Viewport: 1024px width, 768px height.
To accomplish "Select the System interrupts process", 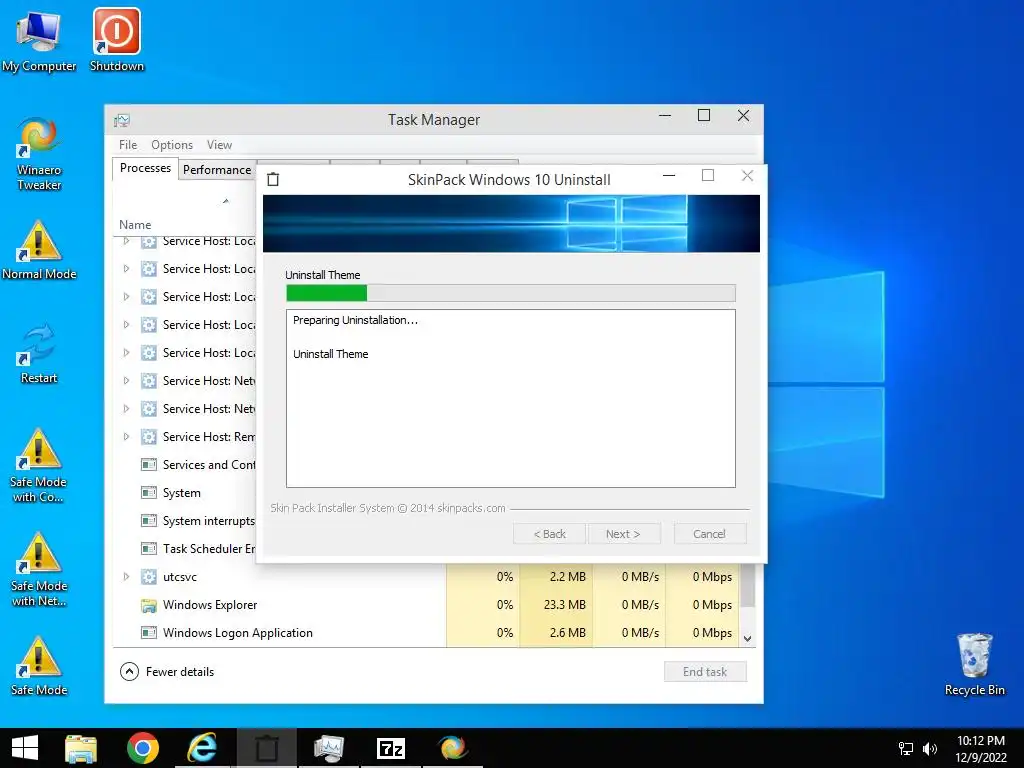I will point(185,521).
